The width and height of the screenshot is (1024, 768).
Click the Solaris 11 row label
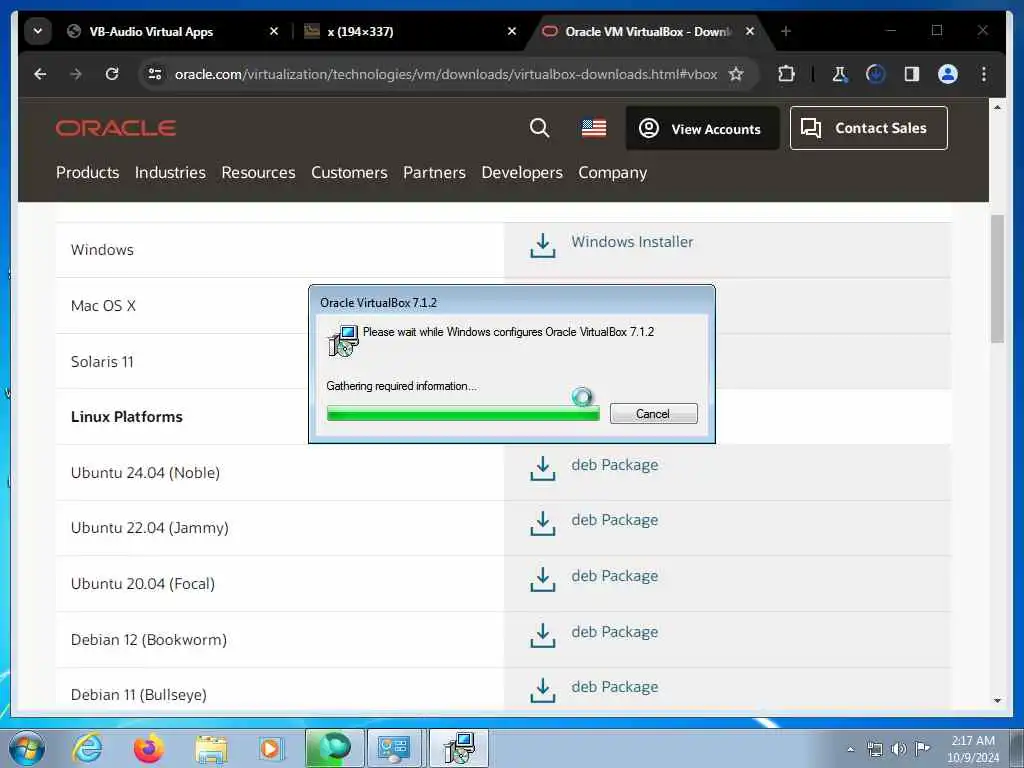click(x=102, y=362)
